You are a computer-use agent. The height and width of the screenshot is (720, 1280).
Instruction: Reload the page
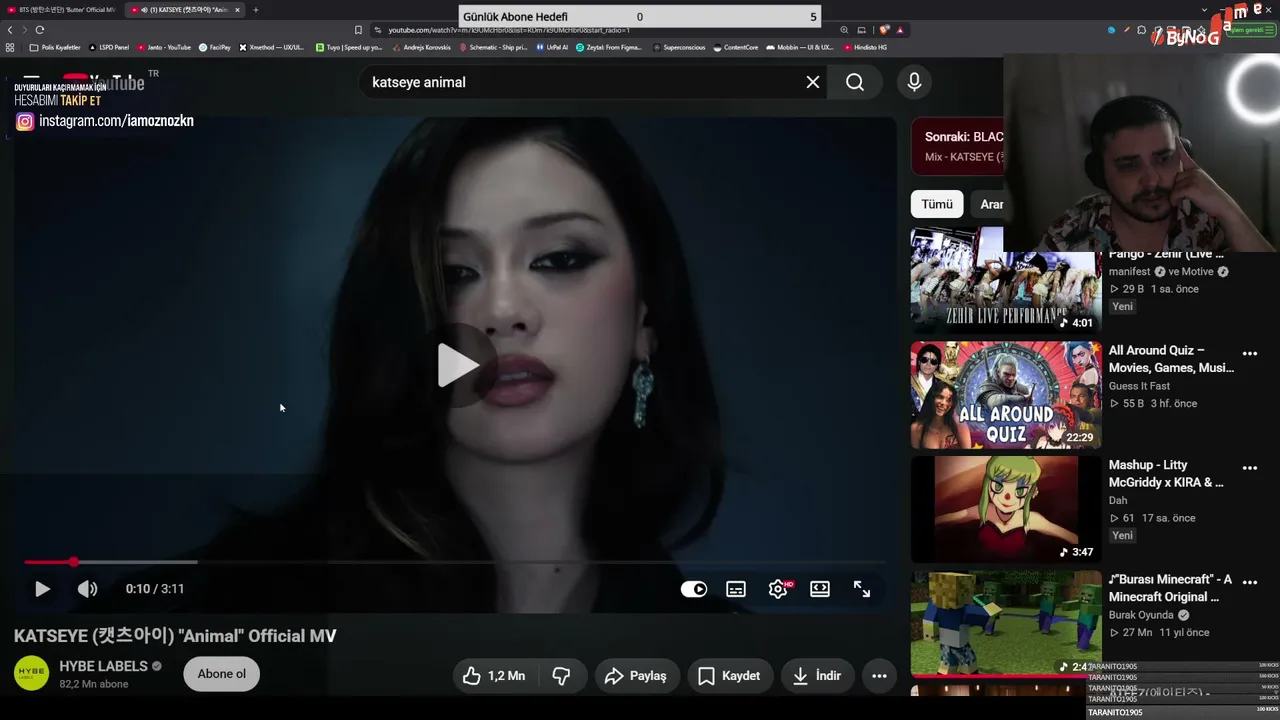[x=40, y=30]
